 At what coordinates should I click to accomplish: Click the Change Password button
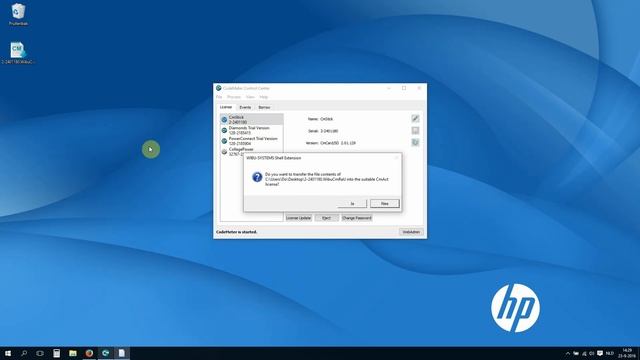coord(357,218)
